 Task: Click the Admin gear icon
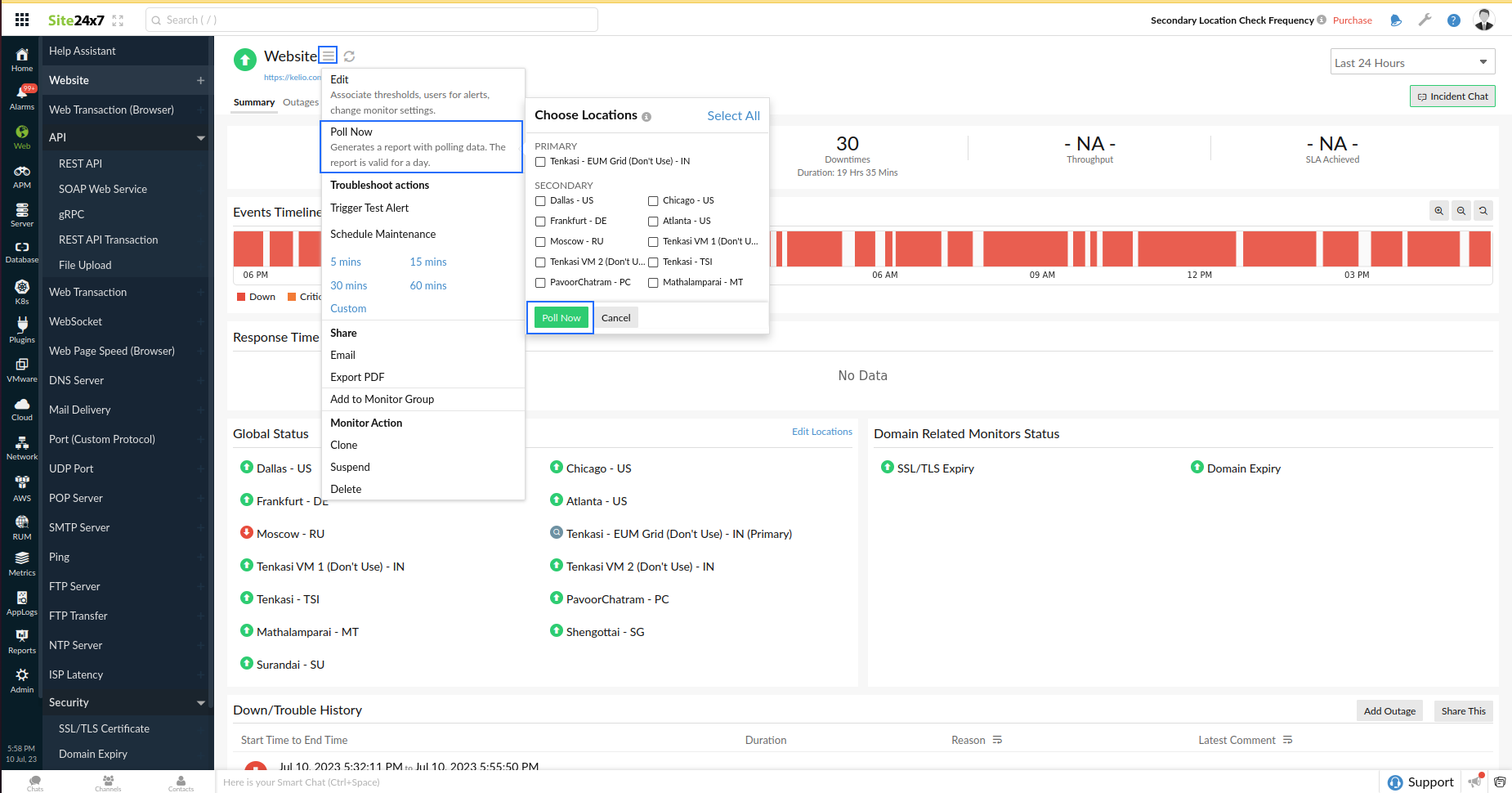[x=22, y=679]
